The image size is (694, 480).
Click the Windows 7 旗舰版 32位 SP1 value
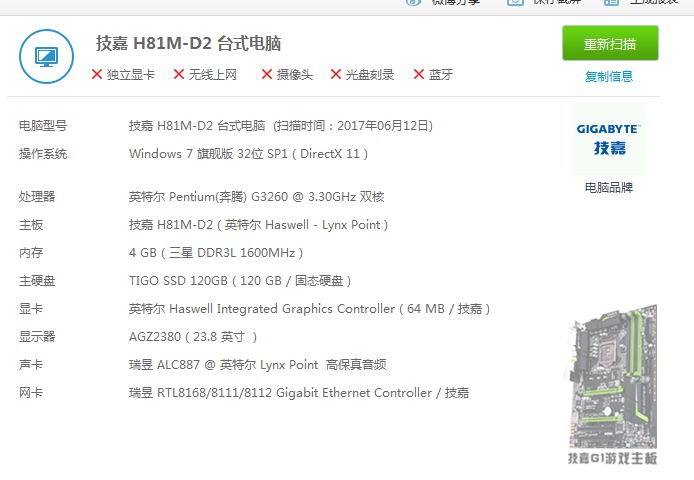(248, 154)
